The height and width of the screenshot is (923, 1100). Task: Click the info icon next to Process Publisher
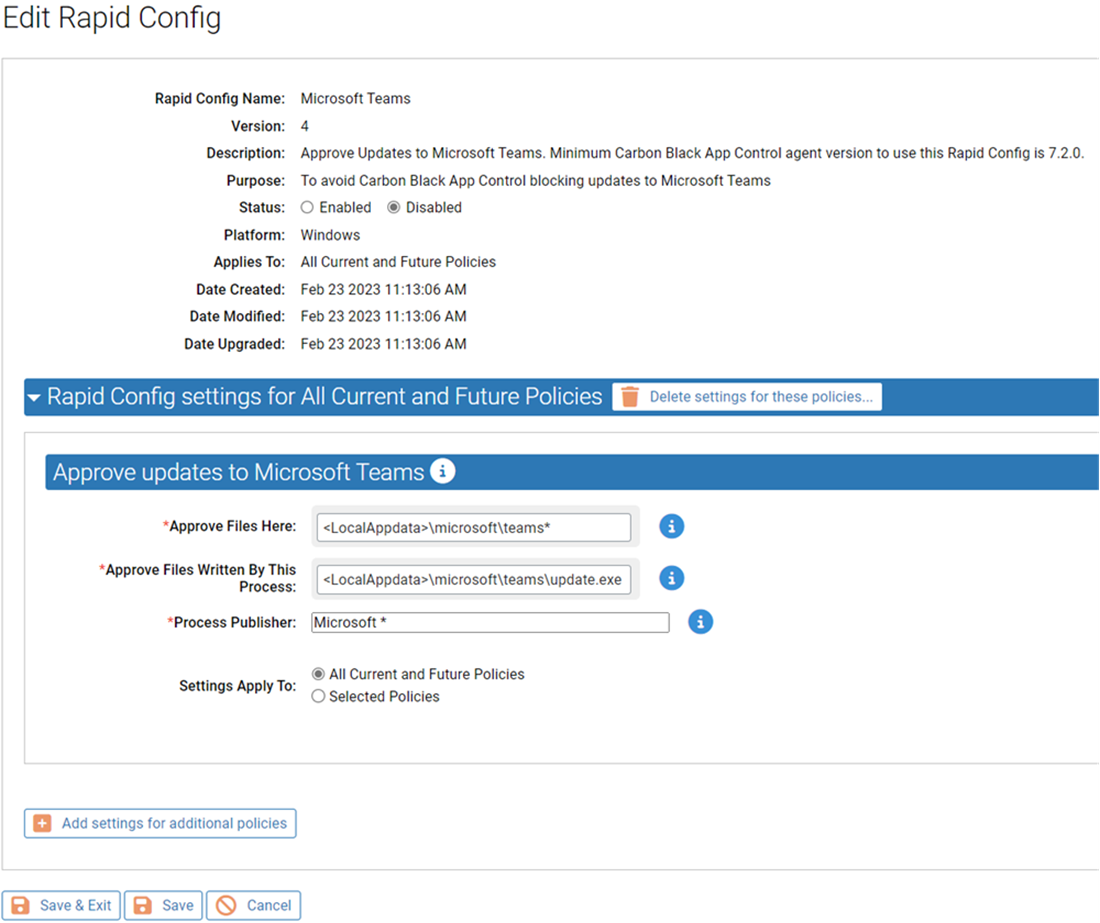click(x=700, y=622)
